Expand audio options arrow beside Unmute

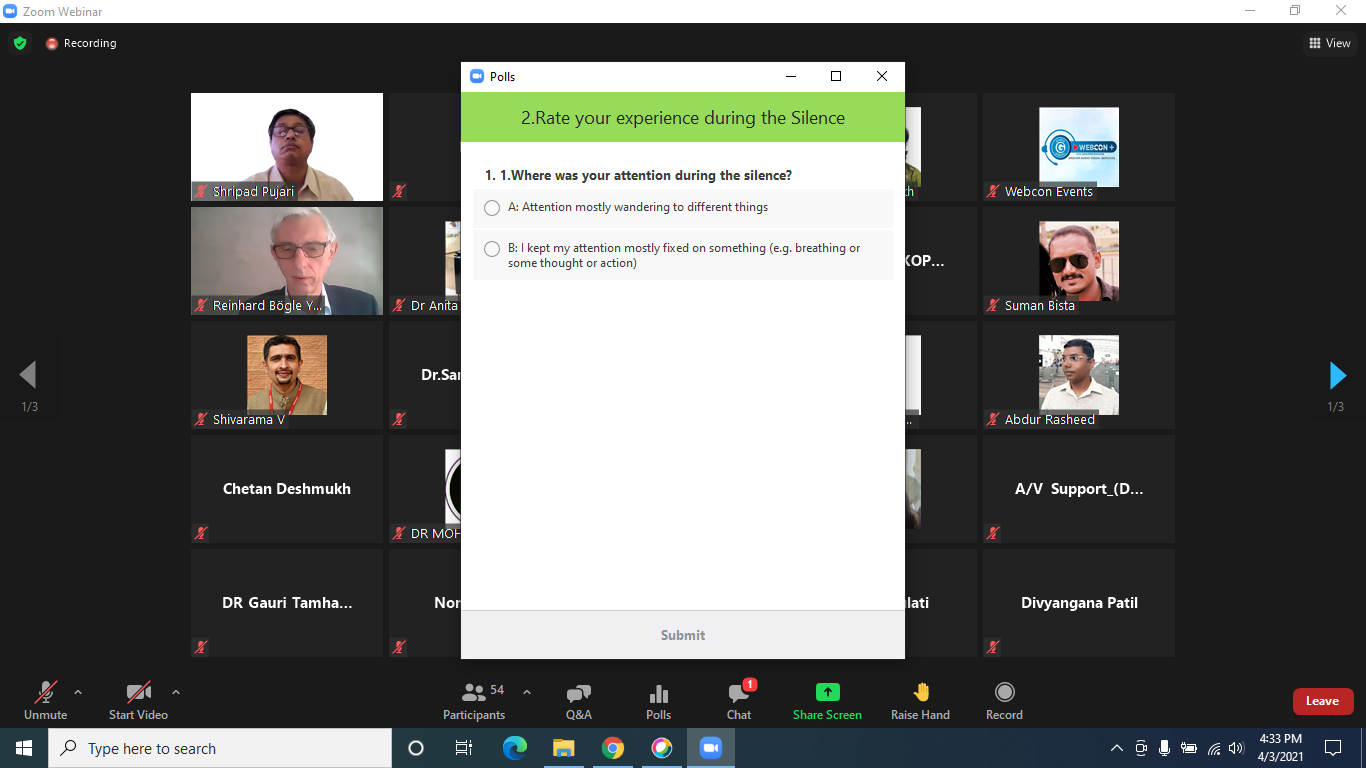coord(78,692)
